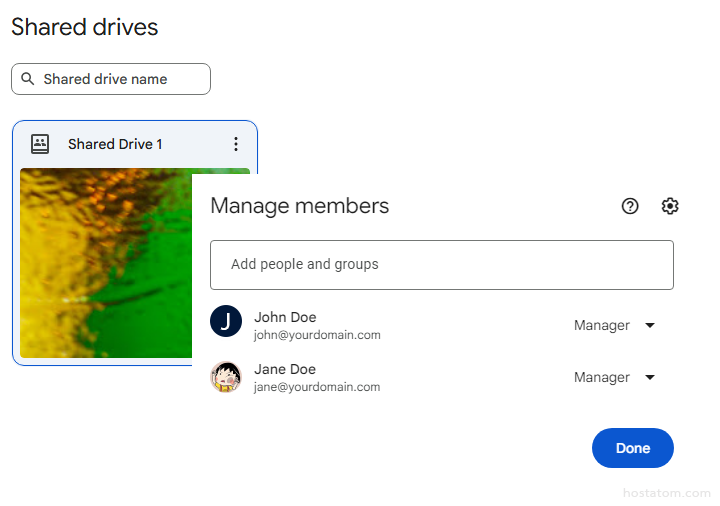Click jane@yourdomain.com email

(x=317, y=387)
